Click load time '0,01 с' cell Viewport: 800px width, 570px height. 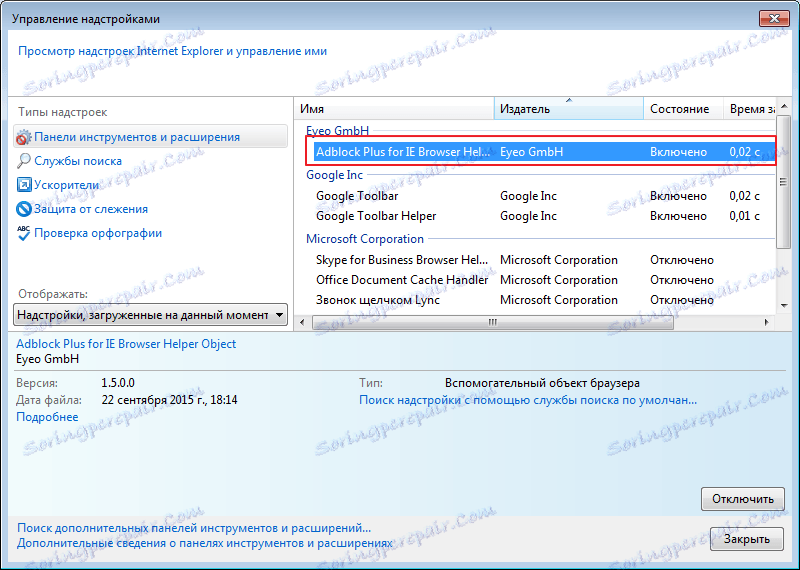(x=744, y=216)
